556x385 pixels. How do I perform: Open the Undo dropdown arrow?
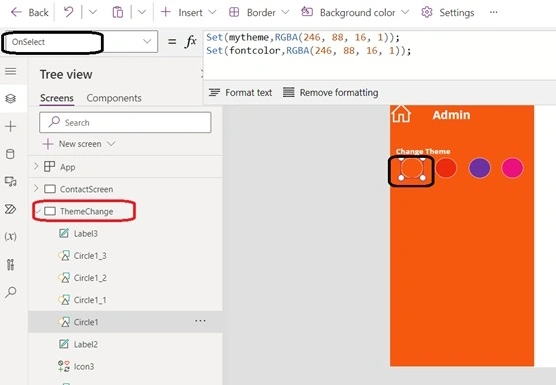point(93,12)
